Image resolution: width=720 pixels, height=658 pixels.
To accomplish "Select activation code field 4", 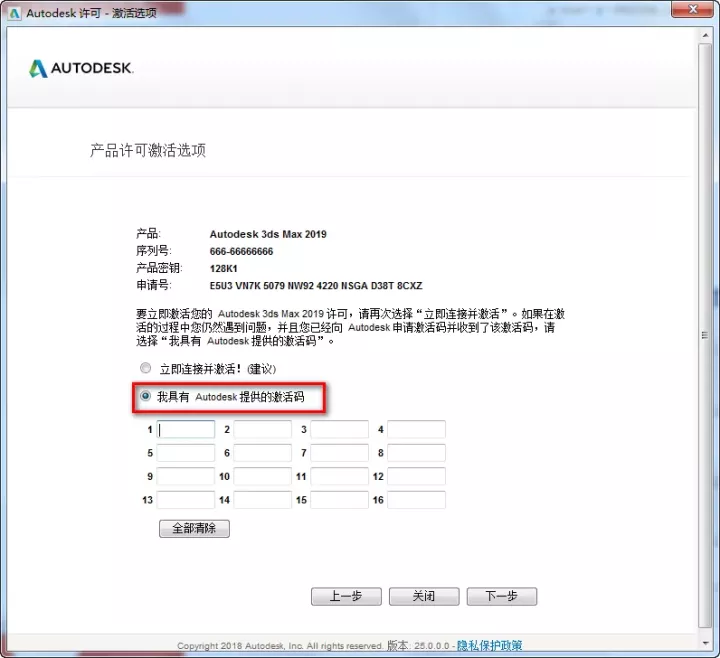I will (416, 430).
